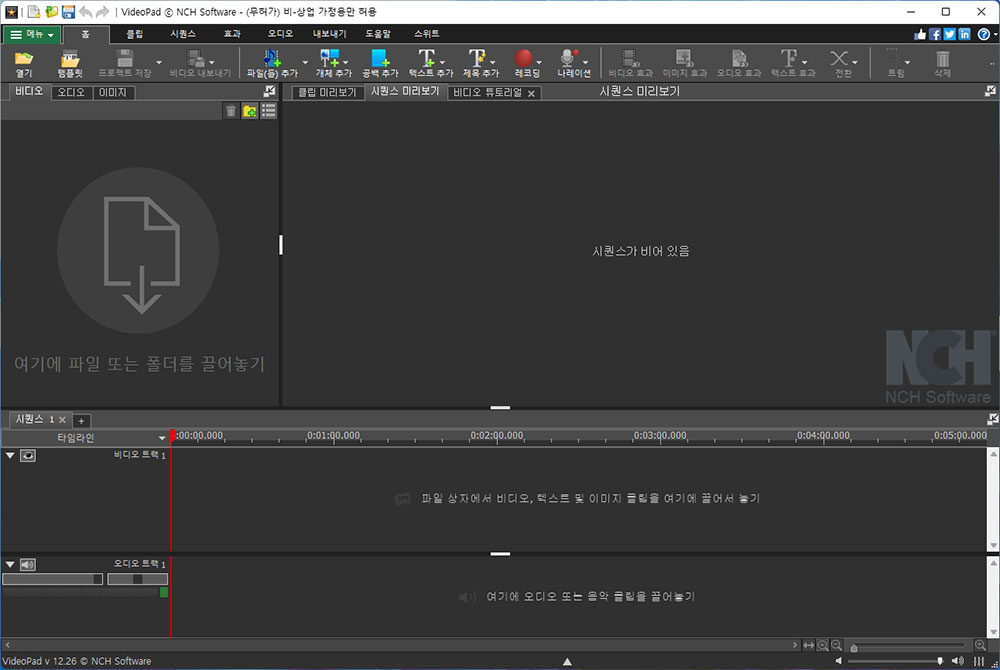Click the zoom to fit arrows icon
The height and width of the screenshot is (670, 1000).
coord(808,645)
